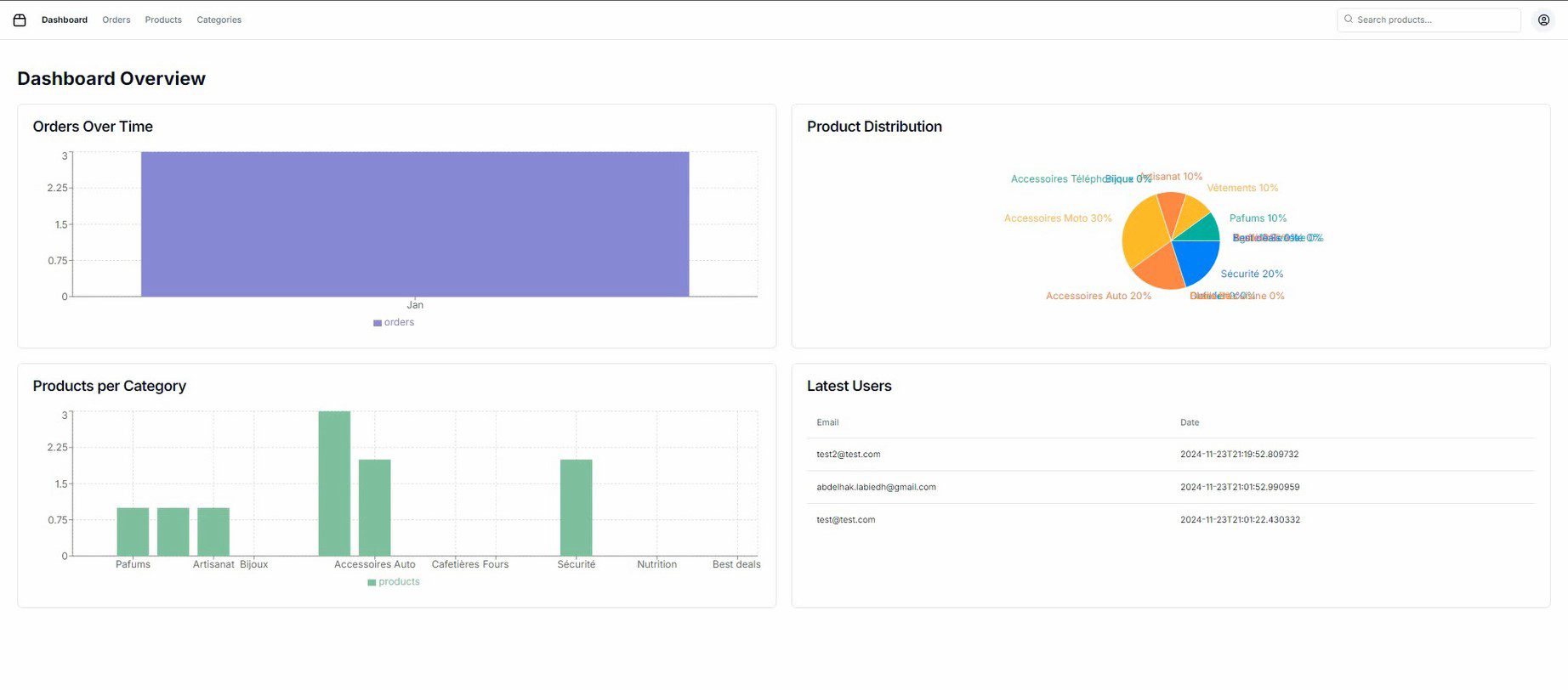Select the tallest Products per Category bar
This screenshot has width=1568, height=690.
coord(334,484)
